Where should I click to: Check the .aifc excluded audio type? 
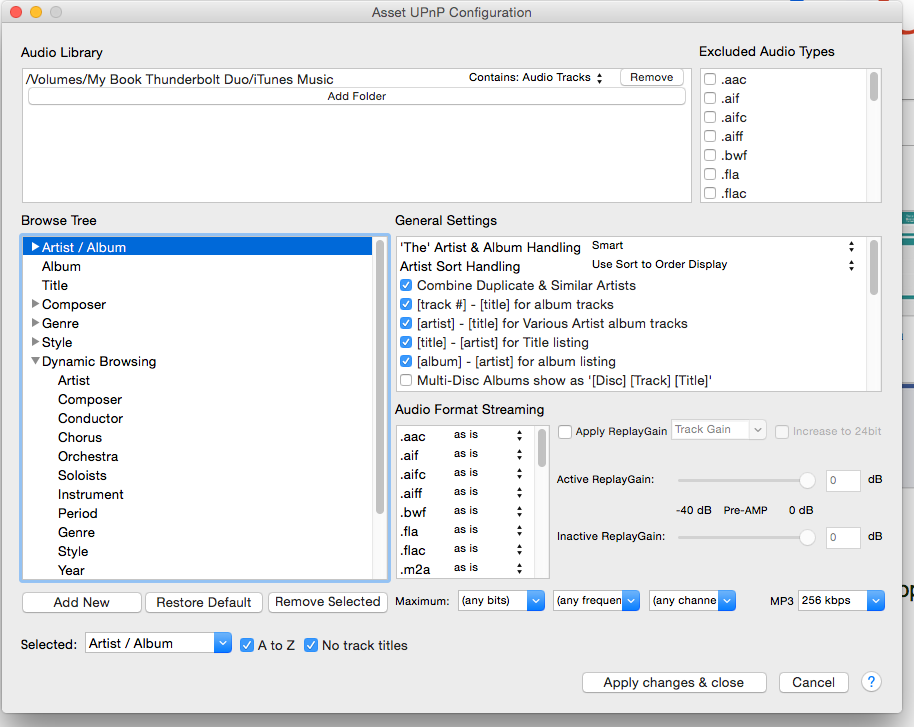pyautogui.click(x=709, y=117)
